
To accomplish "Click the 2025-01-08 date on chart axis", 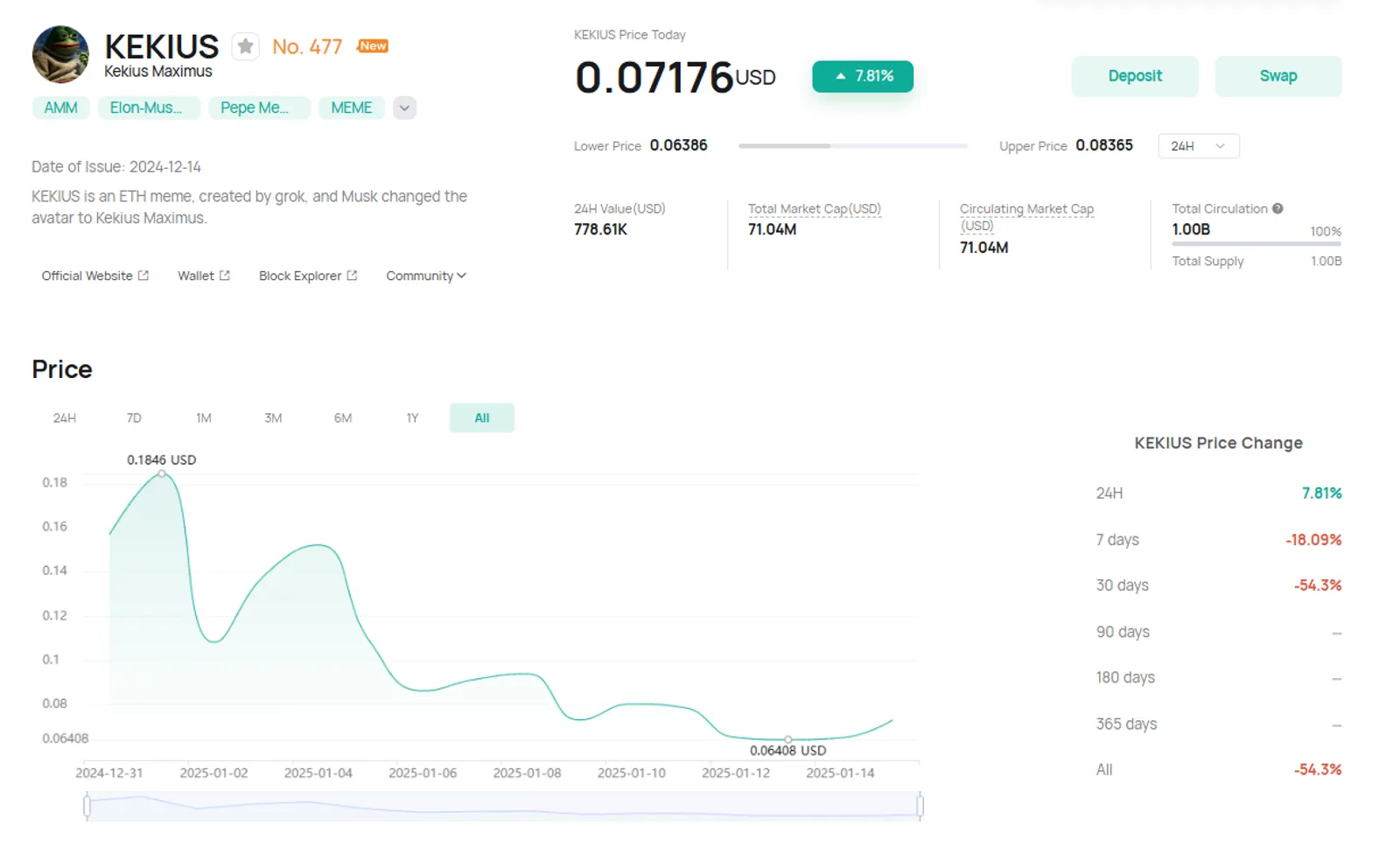I will (x=527, y=773).
